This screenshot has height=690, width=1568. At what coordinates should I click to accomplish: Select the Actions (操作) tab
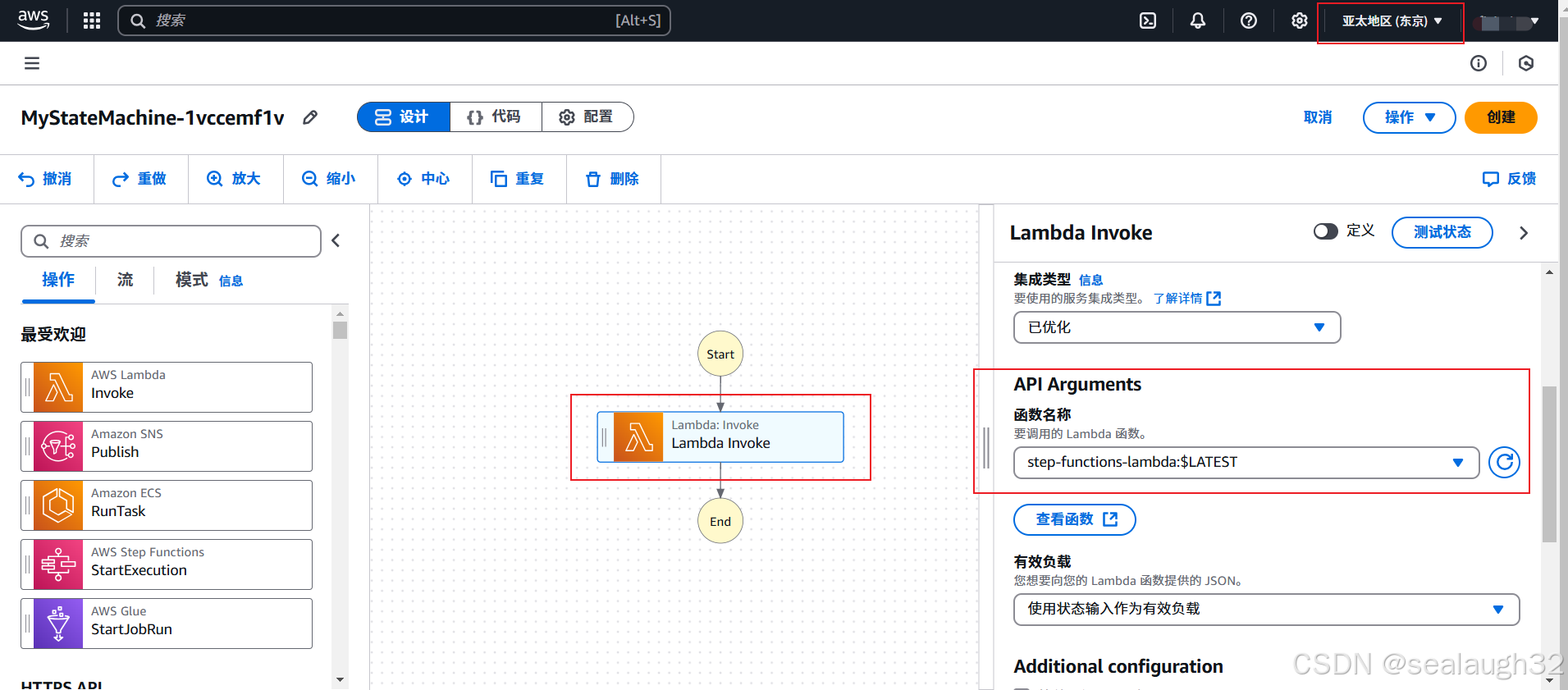(x=58, y=280)
